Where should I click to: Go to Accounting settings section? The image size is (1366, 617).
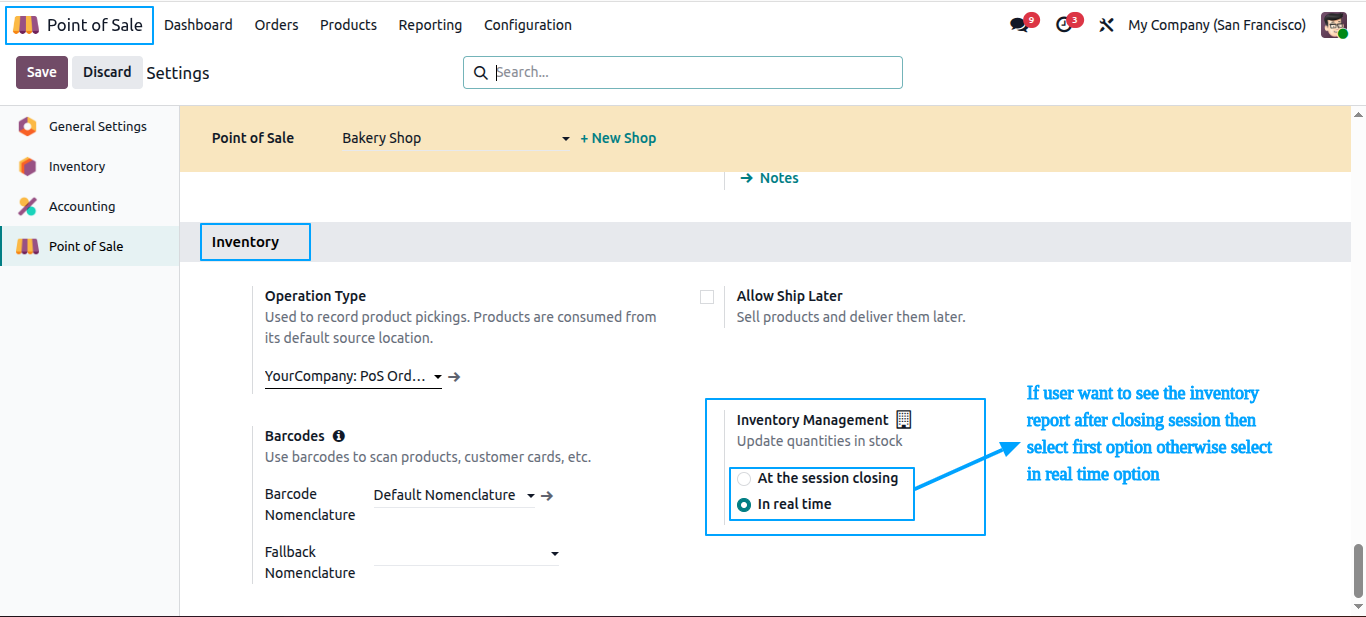(90, 206)
